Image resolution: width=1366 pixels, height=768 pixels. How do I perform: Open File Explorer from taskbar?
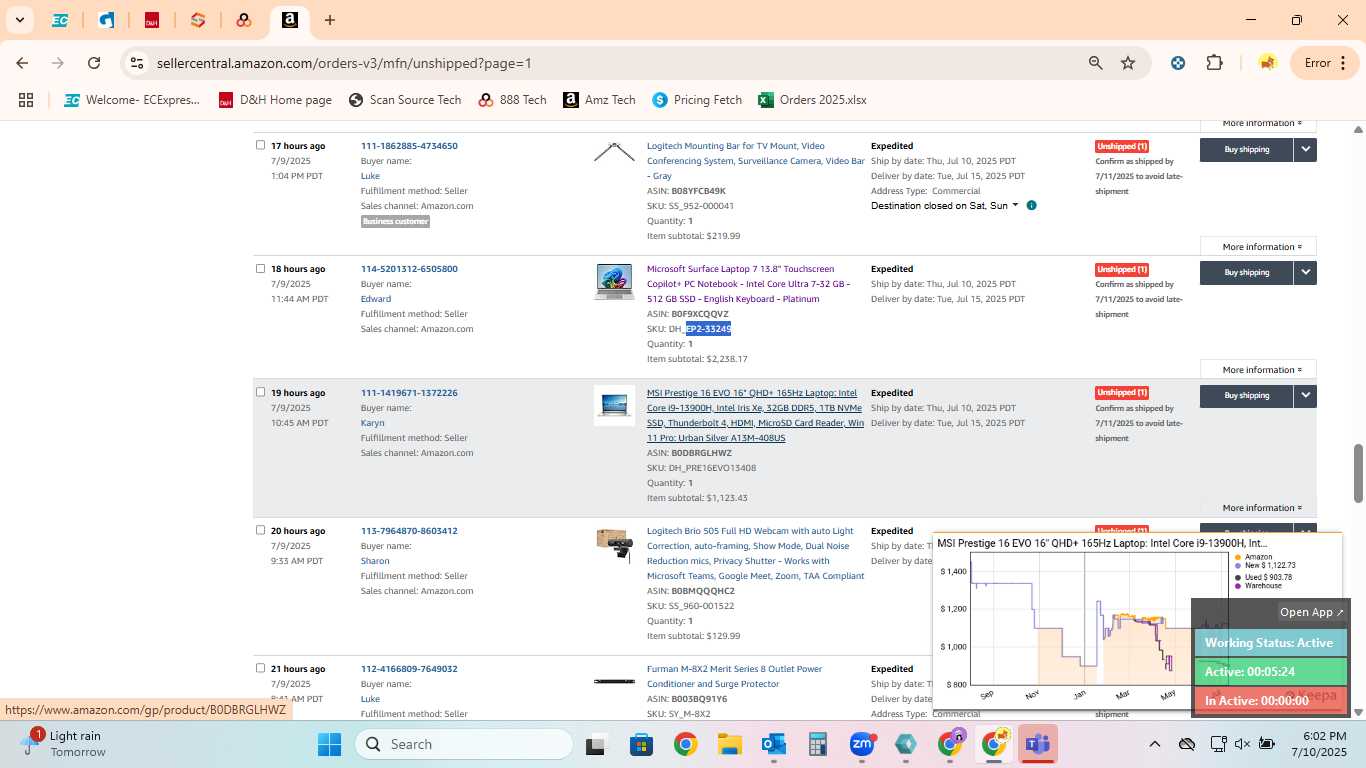[729, 744]
